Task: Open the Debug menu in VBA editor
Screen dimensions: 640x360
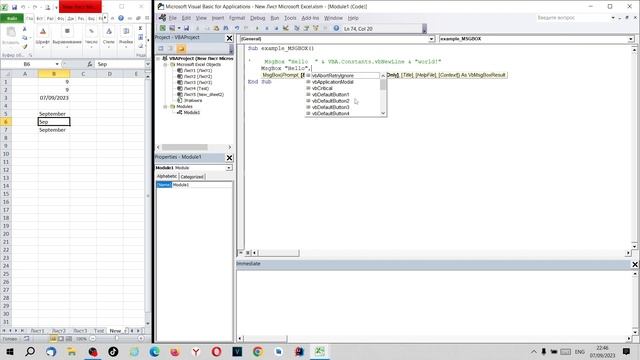Action: [x=258, y=18]
